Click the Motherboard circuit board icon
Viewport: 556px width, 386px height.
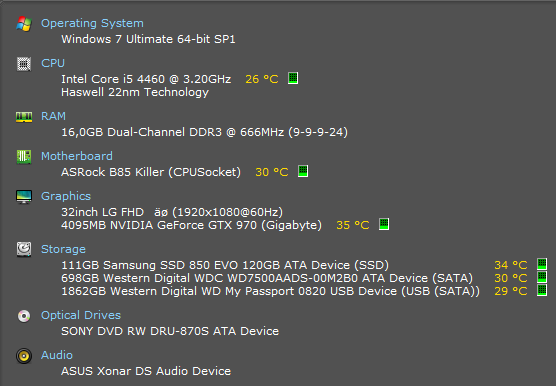pyautogui.click(x=24, y=157)
